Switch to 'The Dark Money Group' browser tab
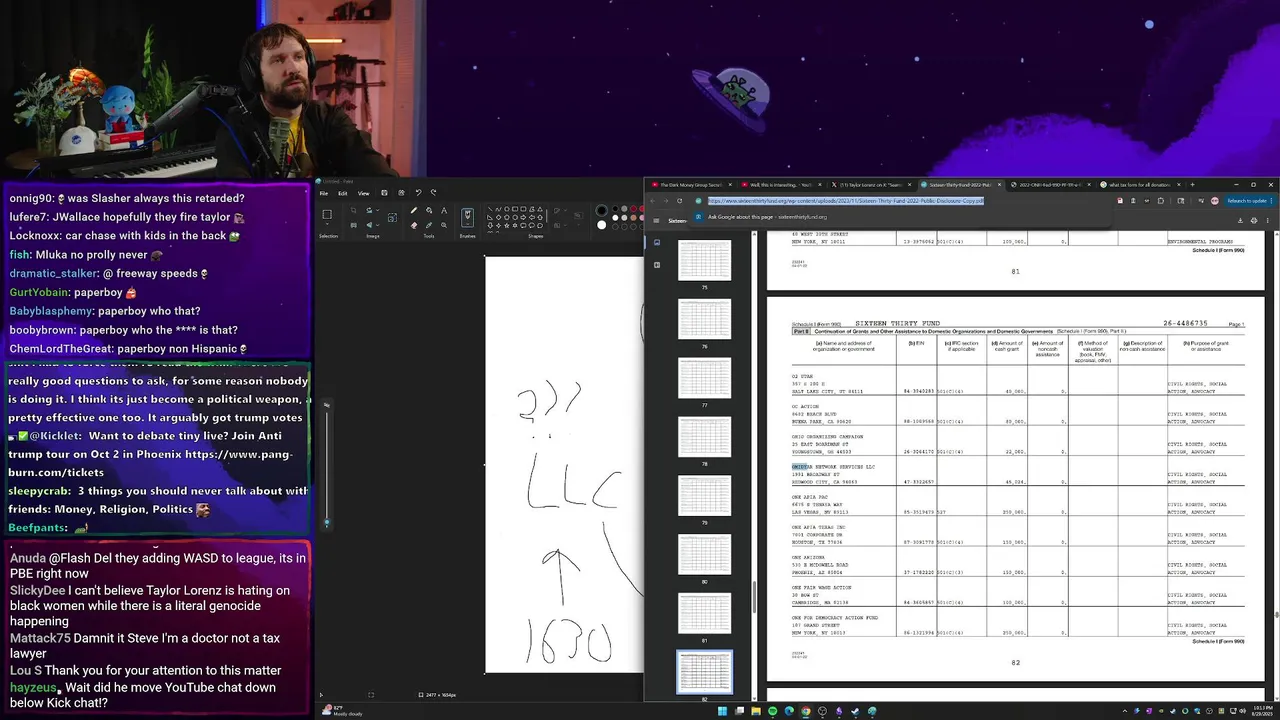This screenshot has width=1280, height=720. (691, 185)
